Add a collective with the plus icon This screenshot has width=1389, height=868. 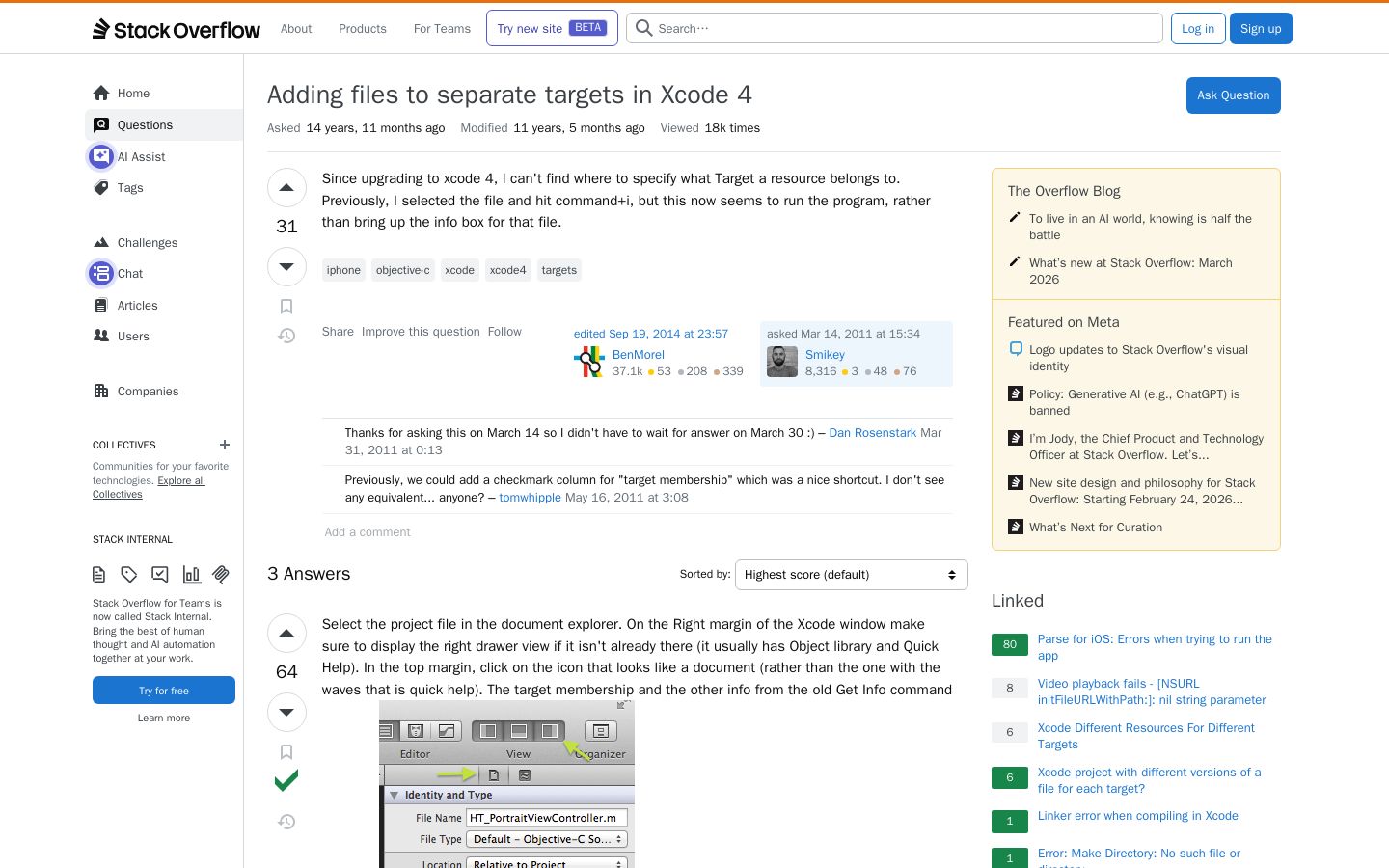(225, 445)
